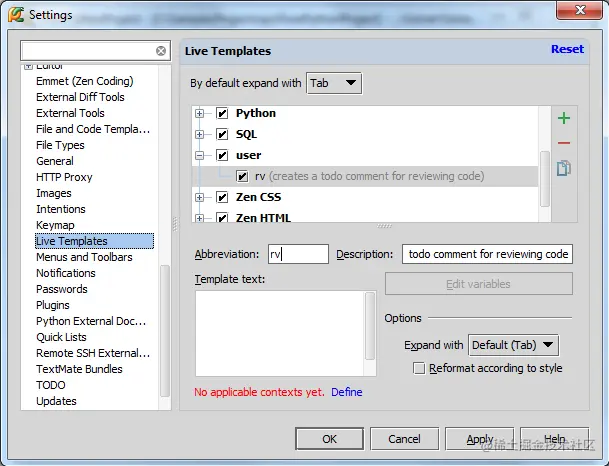Focus the Abbreviation input field
This screenshot has width=609, height=466.
click(298, 254)
